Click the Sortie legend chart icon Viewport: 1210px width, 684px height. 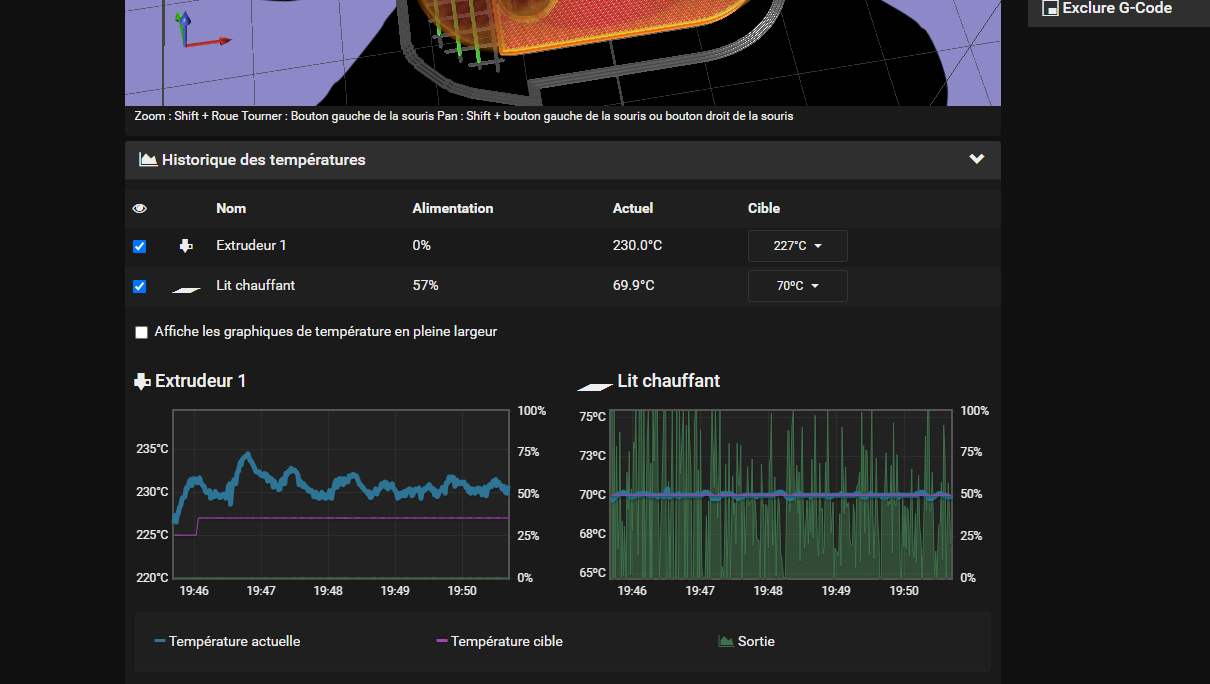click(726, 641)
